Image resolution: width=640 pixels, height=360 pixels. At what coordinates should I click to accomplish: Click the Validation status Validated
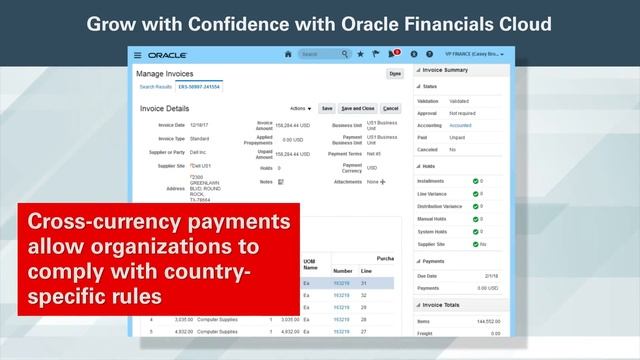point(459,101)
